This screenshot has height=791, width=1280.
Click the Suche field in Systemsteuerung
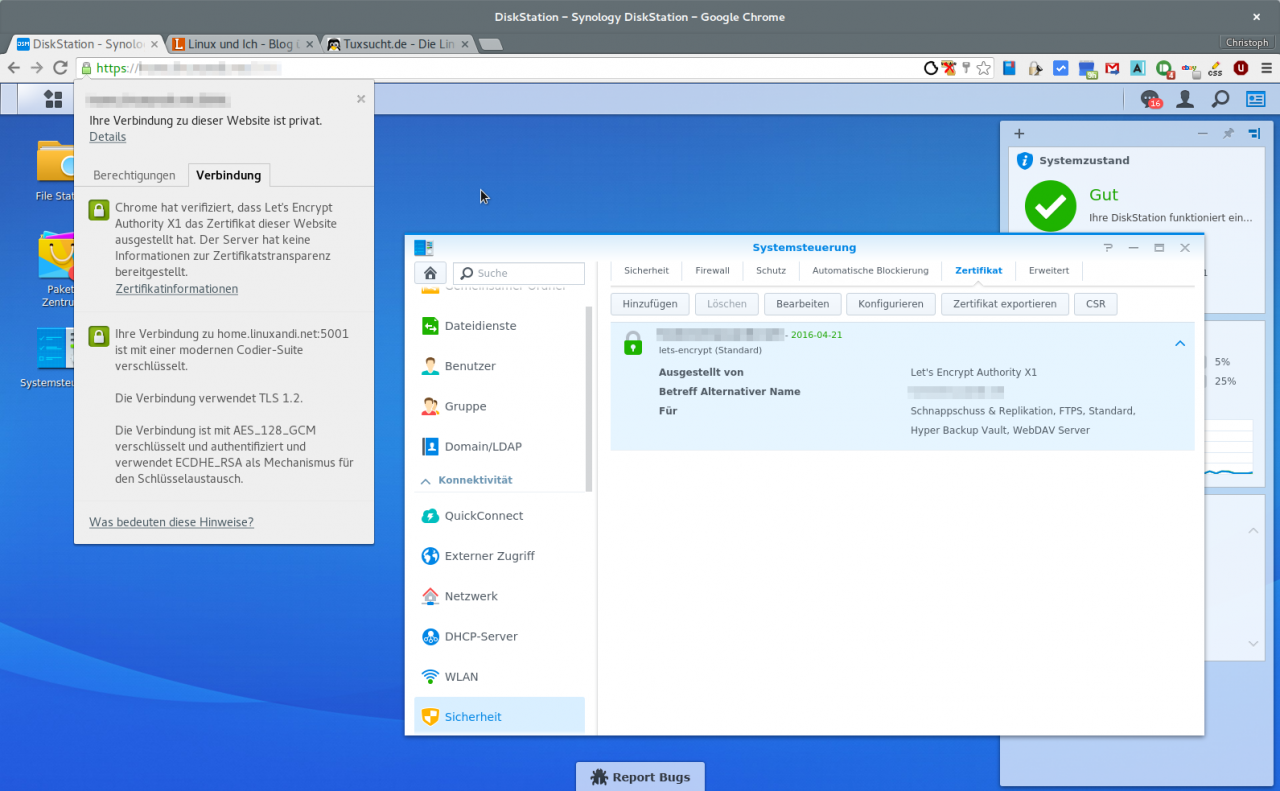tap(519, 273)
